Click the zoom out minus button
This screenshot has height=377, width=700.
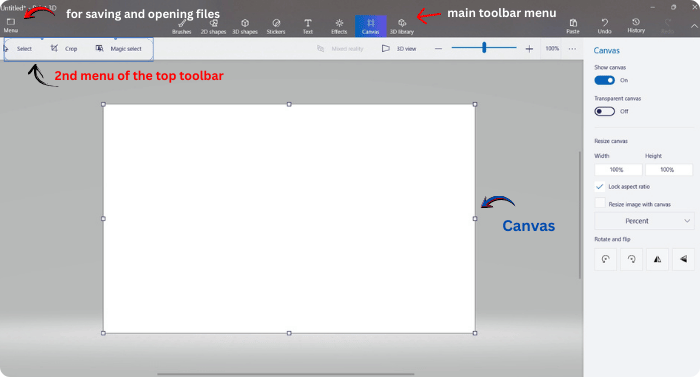pyautogui.click(x=438, y=49)
